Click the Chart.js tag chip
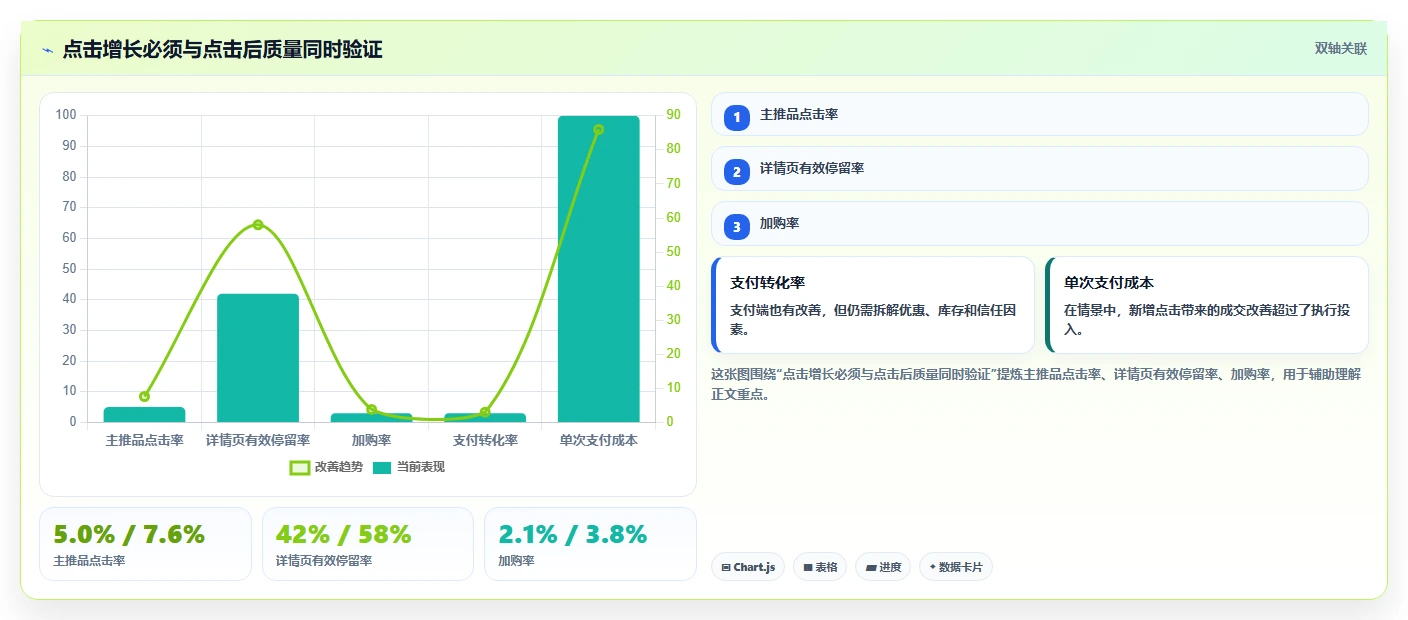 coord(748,567)
